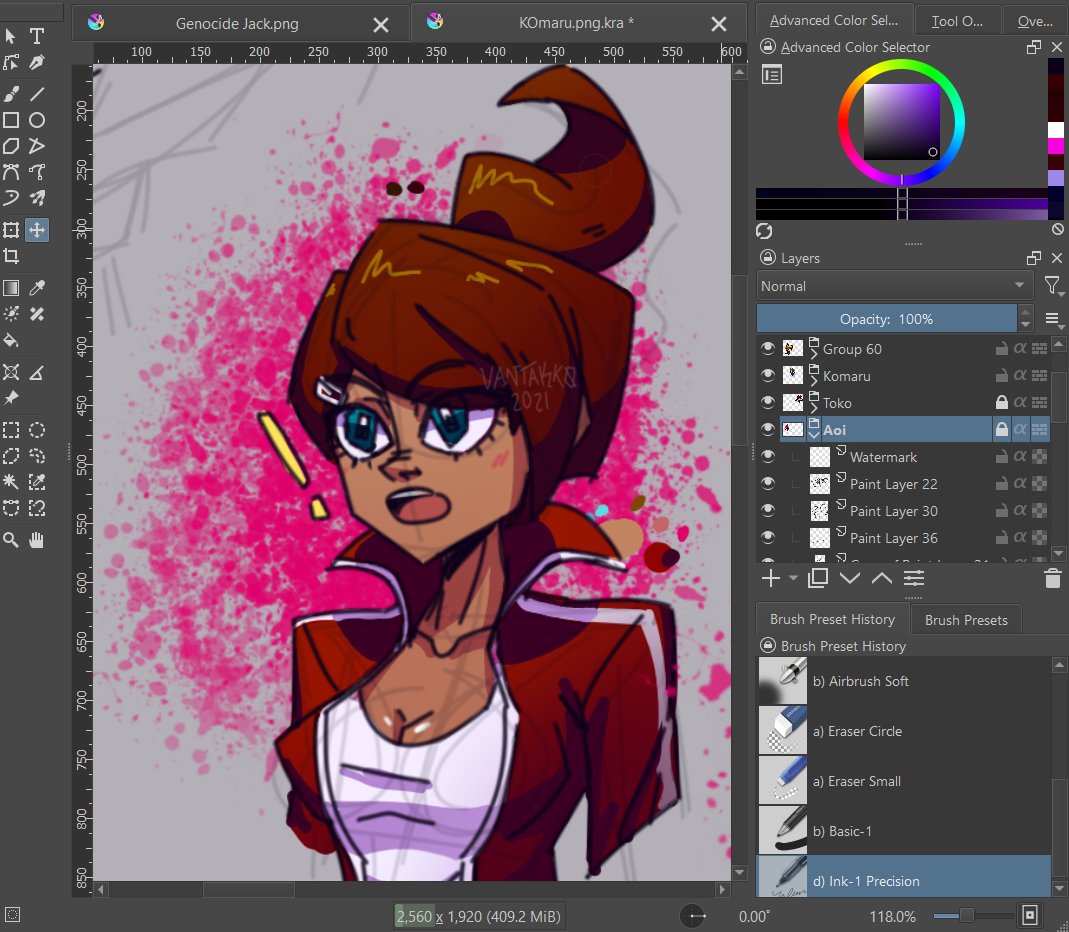Select the Pan hand tool
Screen dimensions: 1069x932
pos(37,541)
